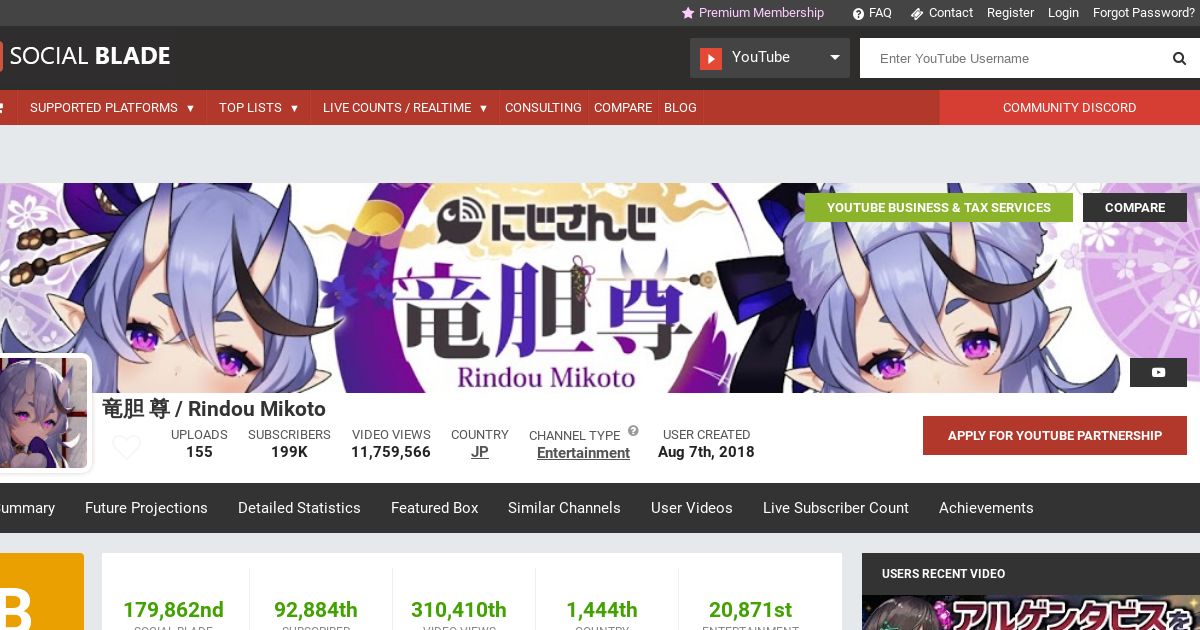Open the Consulting menu item

pyautogui.click(x=543, y=108)
